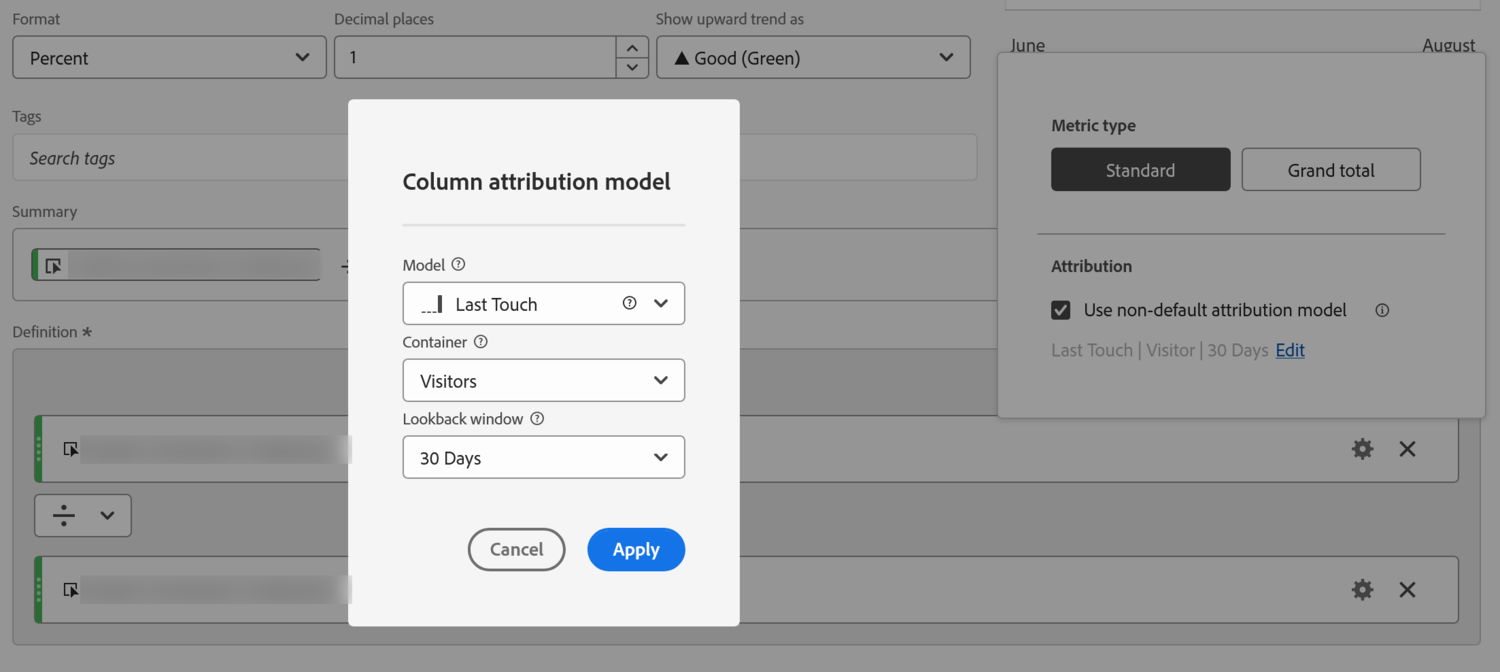Click info icon beside non-default attribution model
This screenshot has height=672, width=1500.
pyautogui.click(x=1382, y=310)
